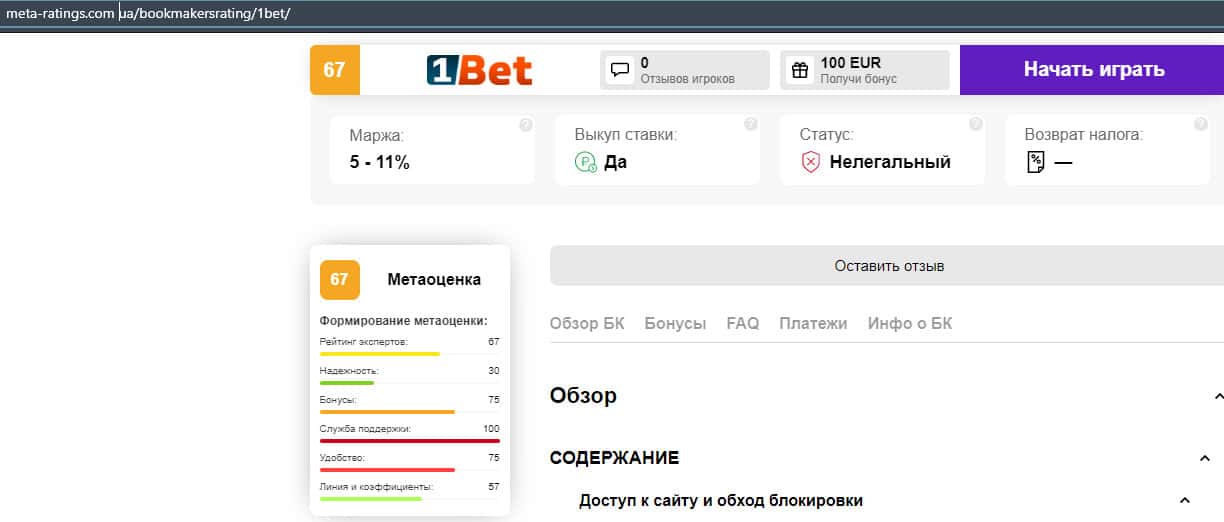Click the help icon in Статус card

[x=976, y=125]
